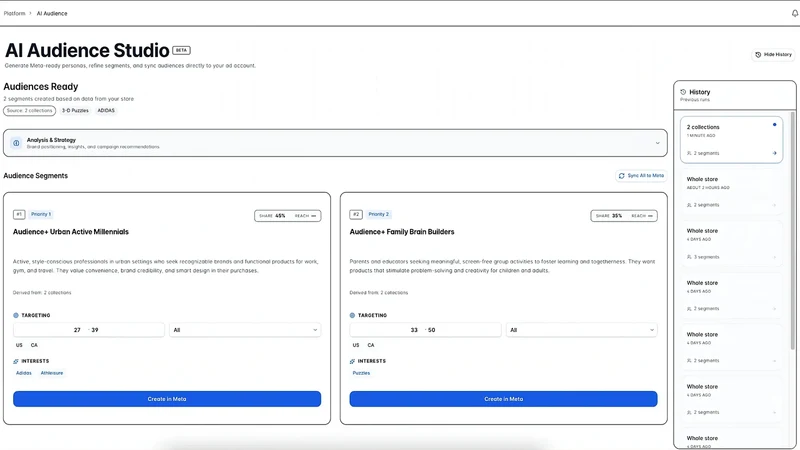This screenshot has height=450, width=800.
Task: Click the Share 45% Reach indicator
Action: coord(288,216)
